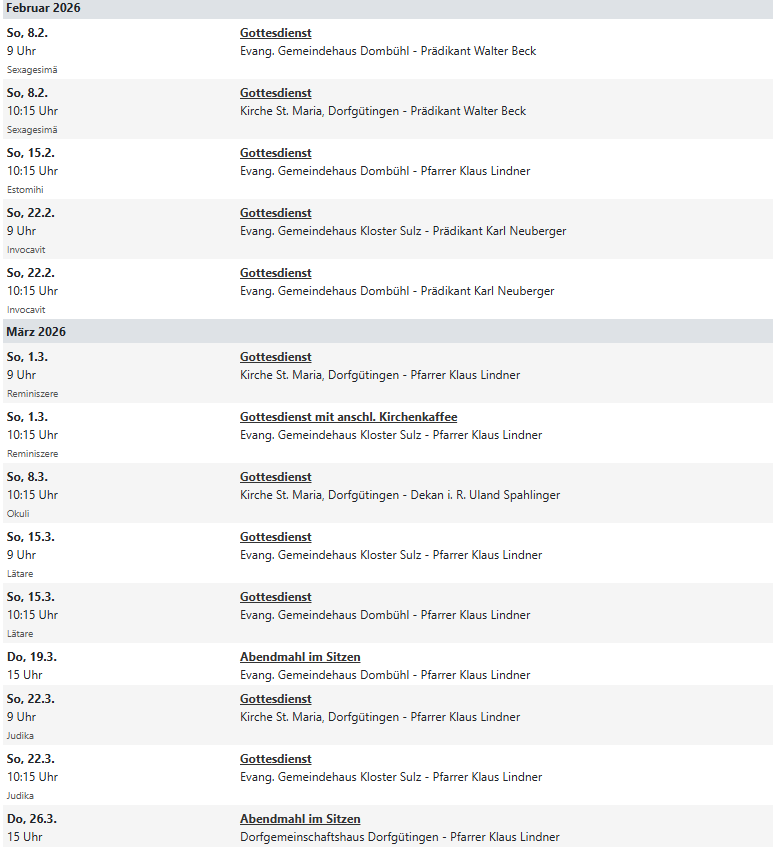The height and width of the screenshot is (850, 778).
Task: Click the 15.3. Gottesdienst at 9 Uhr
Action: (x=275, y=537)
